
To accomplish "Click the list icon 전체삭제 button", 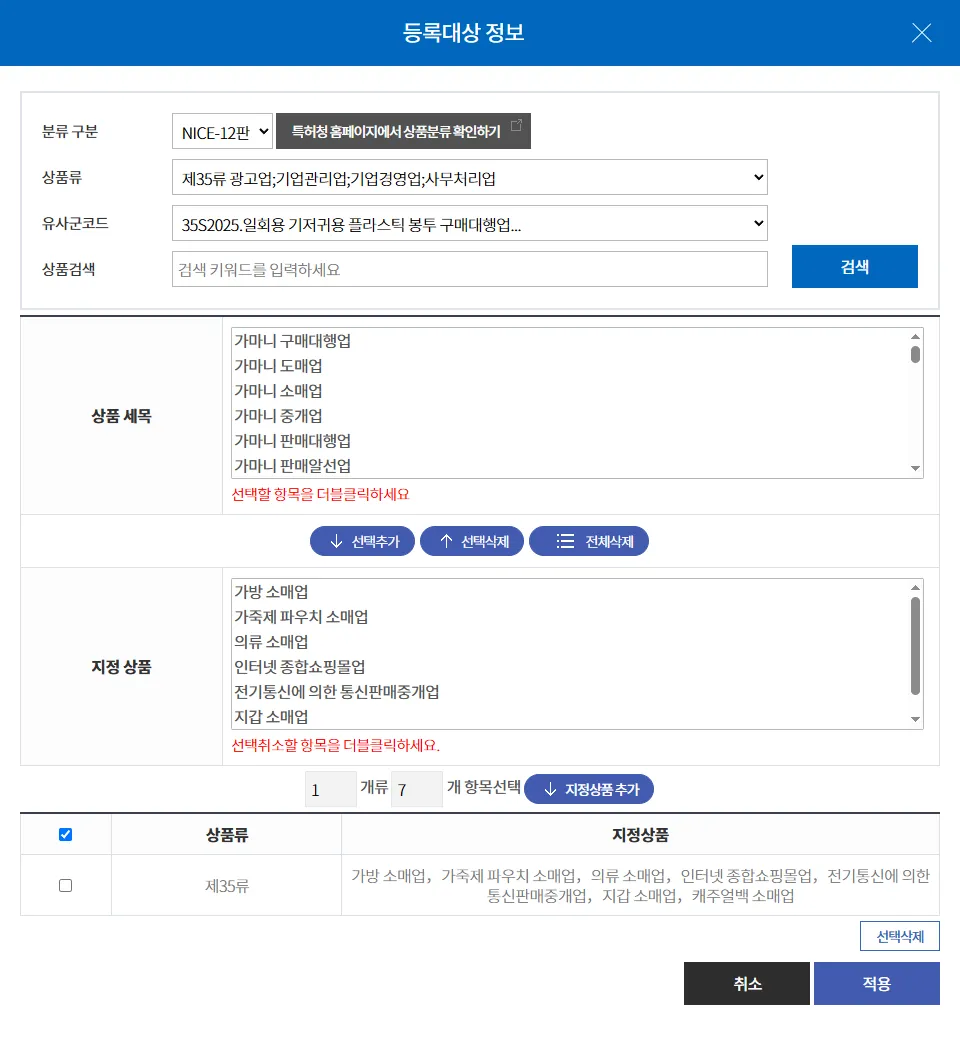I will coord(588,542).
